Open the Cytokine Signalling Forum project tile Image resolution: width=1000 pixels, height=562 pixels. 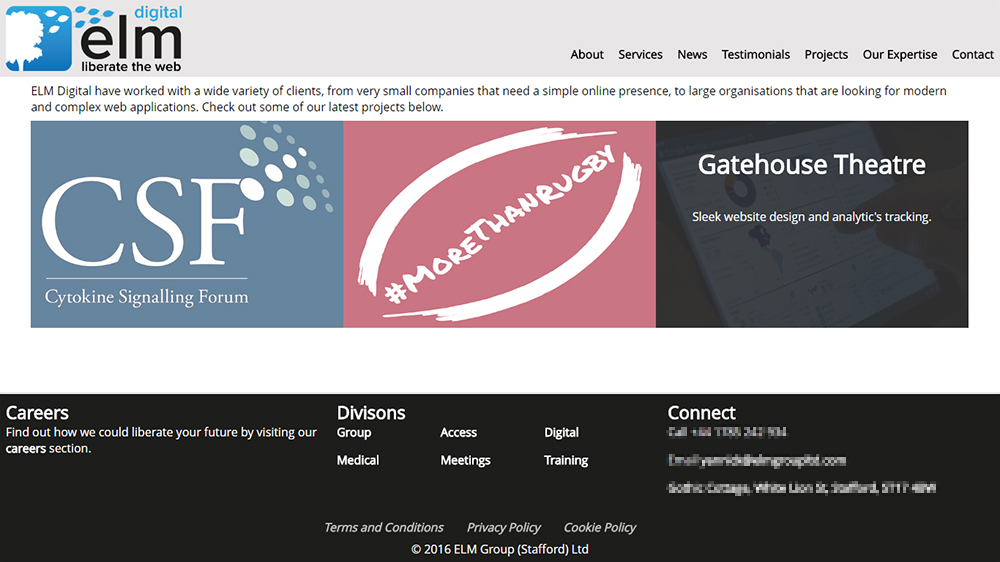tap(187, 225)
